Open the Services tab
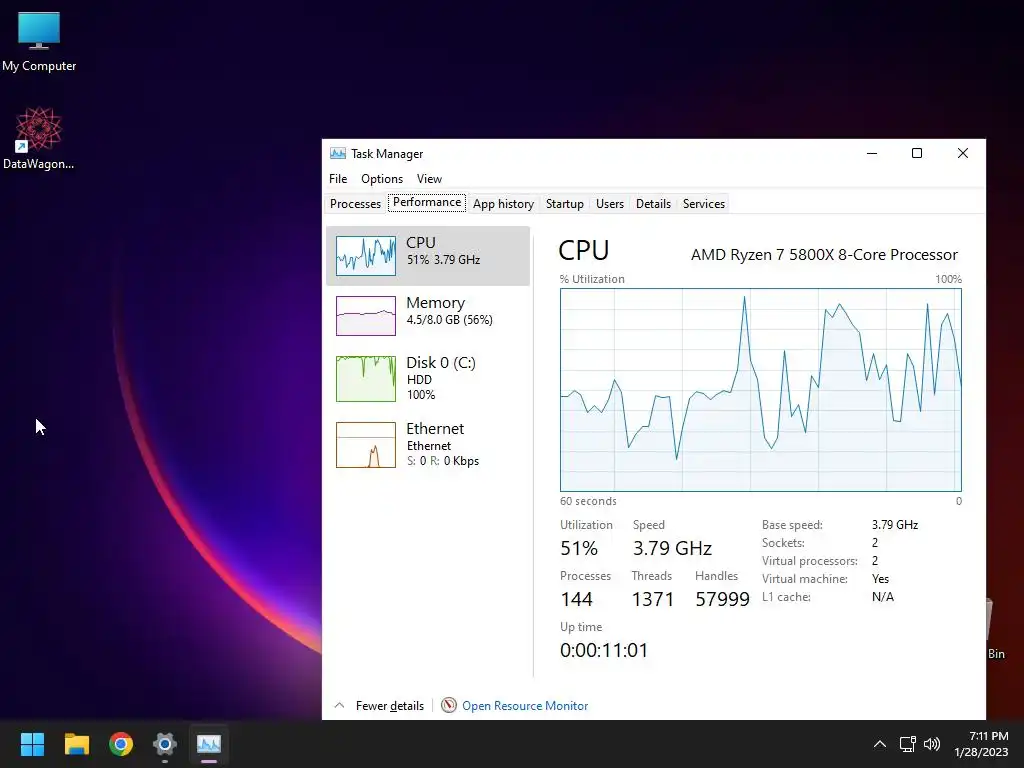This screenshot has width=1024, height=768. pyautogui.click(x=704, y=204)
